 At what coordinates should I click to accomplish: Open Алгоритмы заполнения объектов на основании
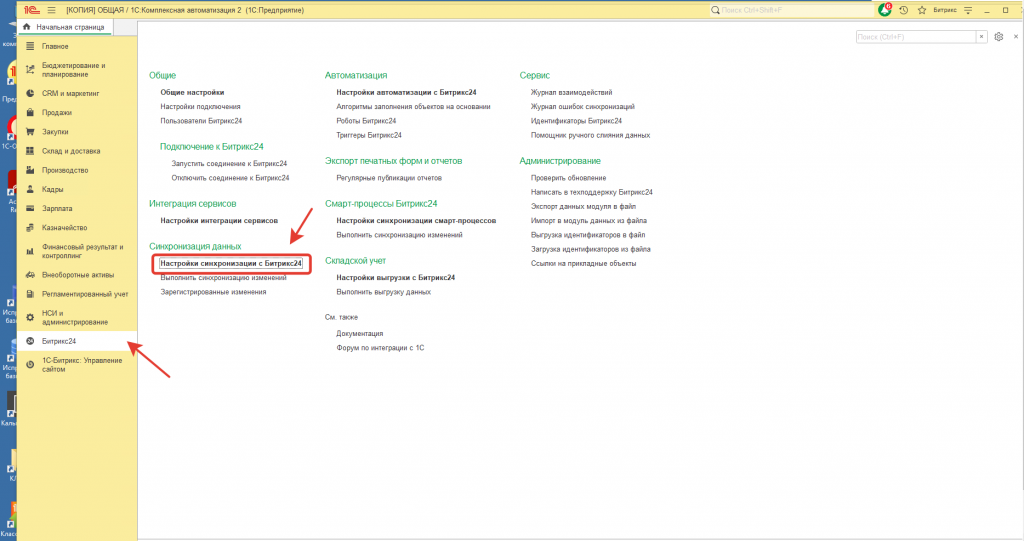(x=413, y=107)
